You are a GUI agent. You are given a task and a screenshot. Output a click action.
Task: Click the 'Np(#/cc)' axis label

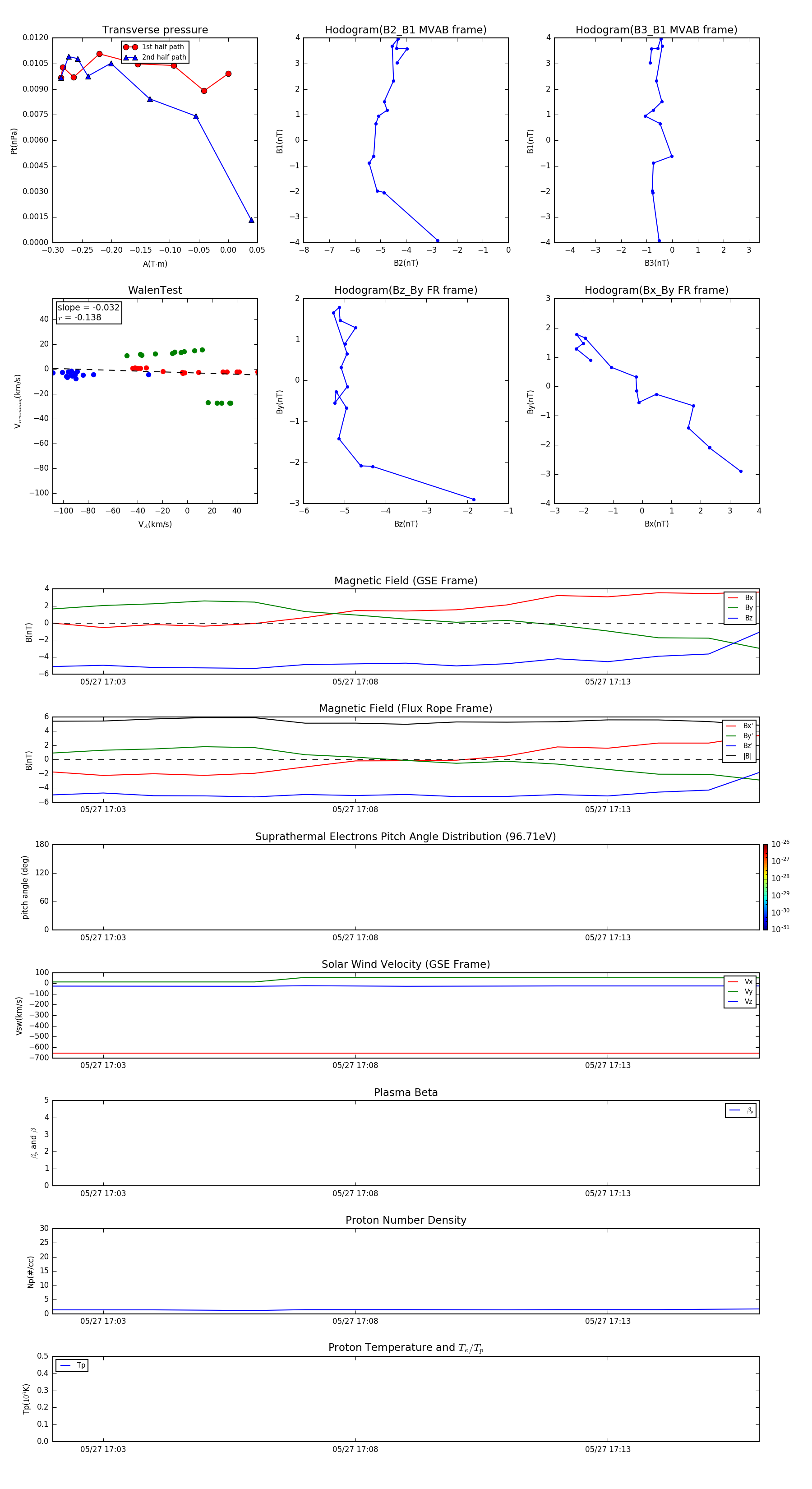point(31,1272)
